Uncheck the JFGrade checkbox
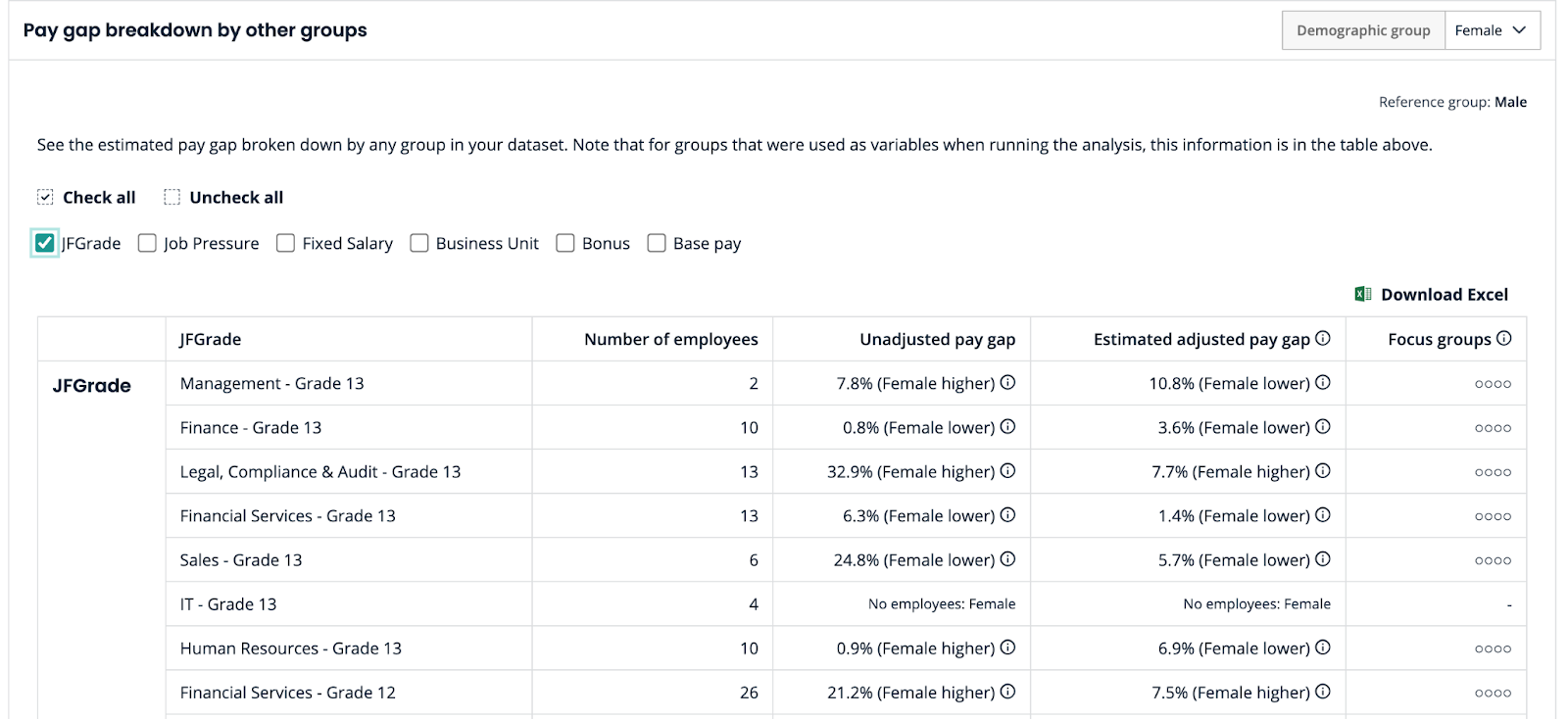 pos(44,243)
